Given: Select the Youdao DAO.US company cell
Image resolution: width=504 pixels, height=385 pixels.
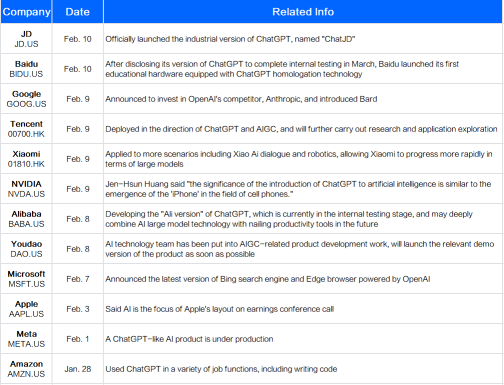Looking at the screenshot, I should [x=26, y=249].
